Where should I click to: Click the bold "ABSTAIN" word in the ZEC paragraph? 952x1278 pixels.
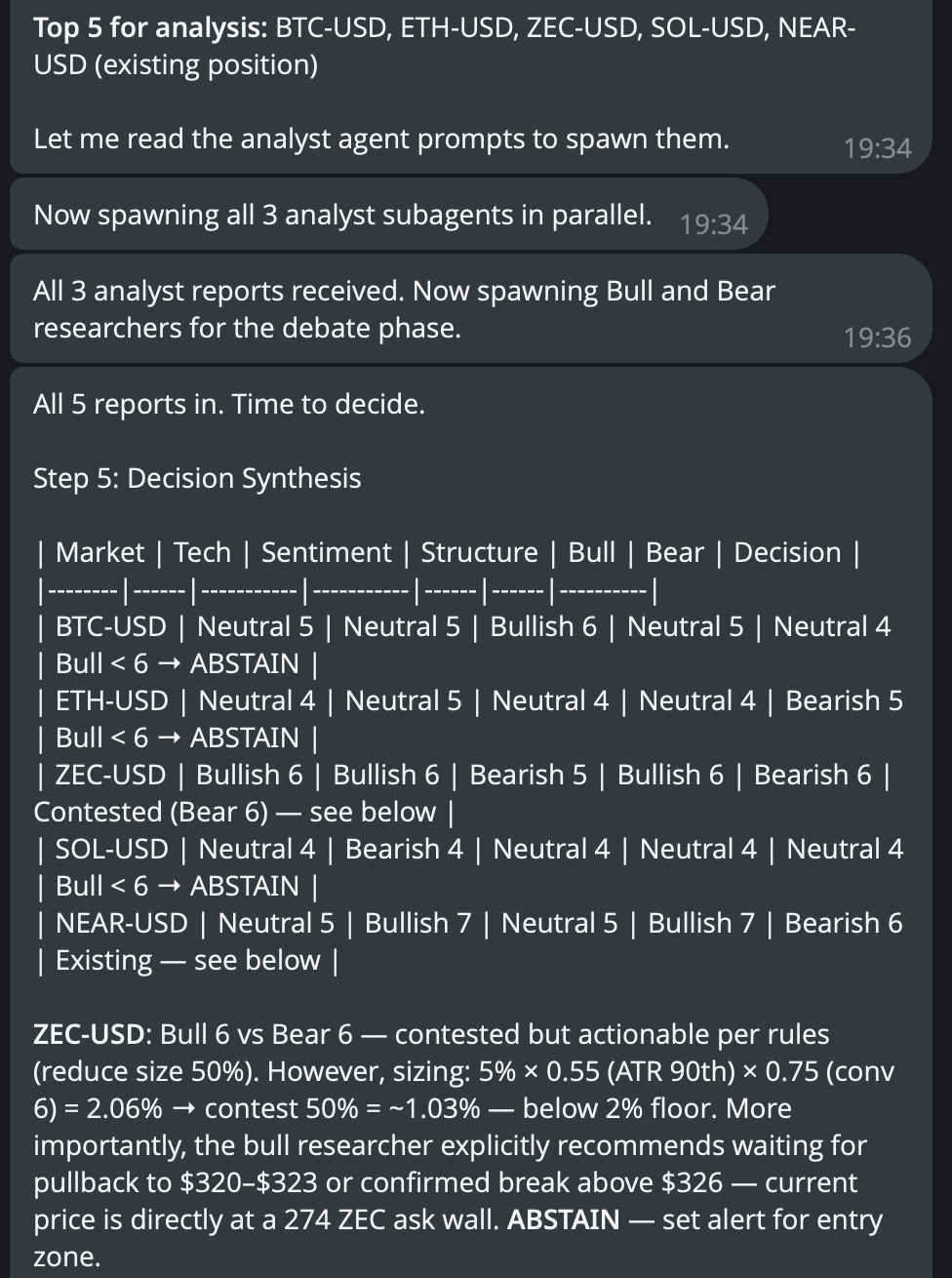[563, 1219]
